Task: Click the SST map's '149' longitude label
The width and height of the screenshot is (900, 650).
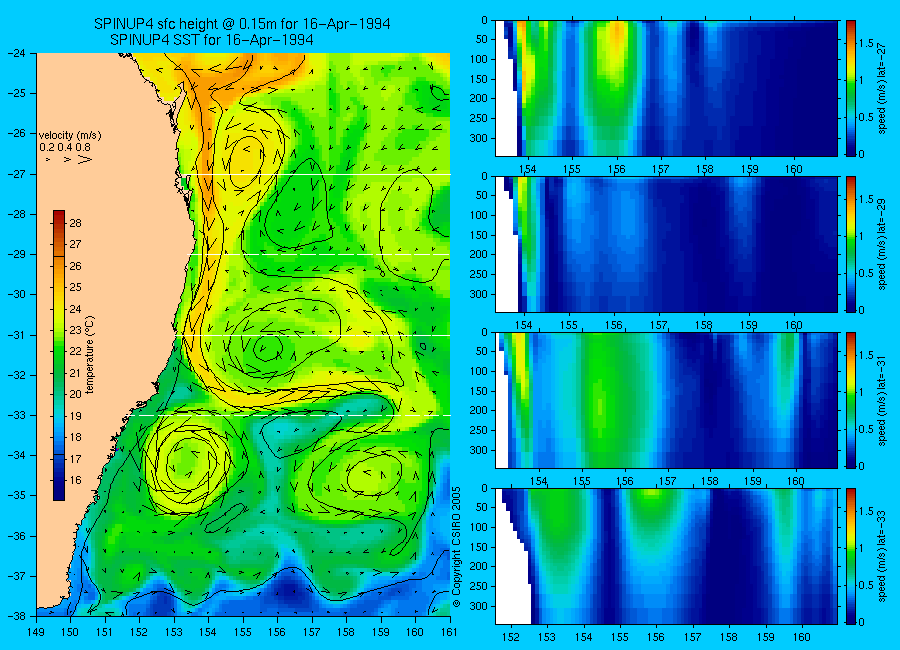Action: [x=36, y=632]
